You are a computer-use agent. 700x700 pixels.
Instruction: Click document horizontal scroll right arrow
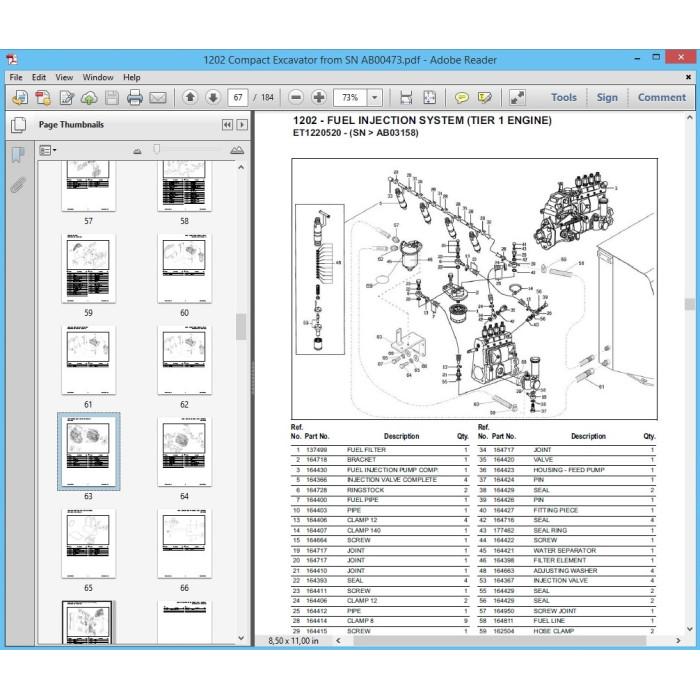click(679, 641)
